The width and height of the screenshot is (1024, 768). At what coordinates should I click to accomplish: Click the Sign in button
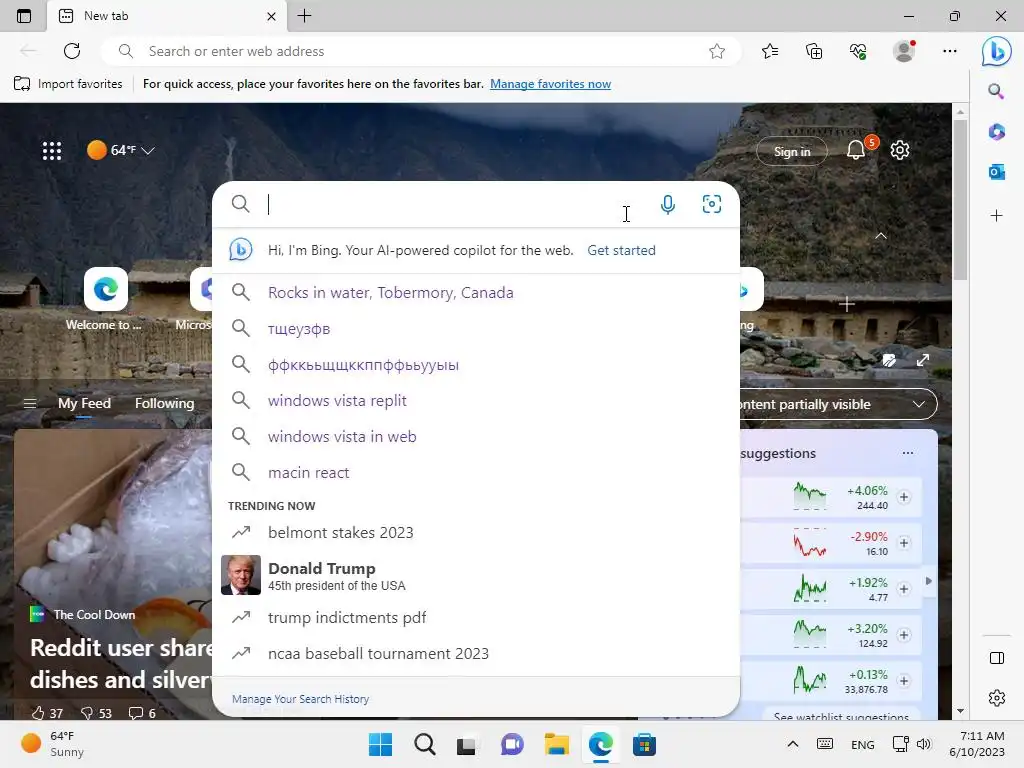(792, 152)
